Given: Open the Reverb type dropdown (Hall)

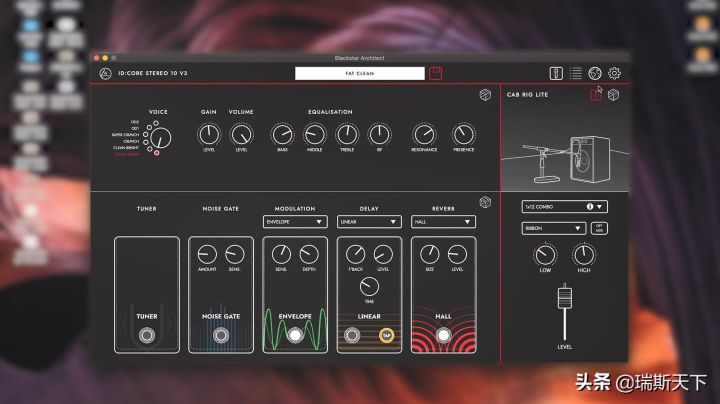Looking at the screenshot, I should point(443,222).
